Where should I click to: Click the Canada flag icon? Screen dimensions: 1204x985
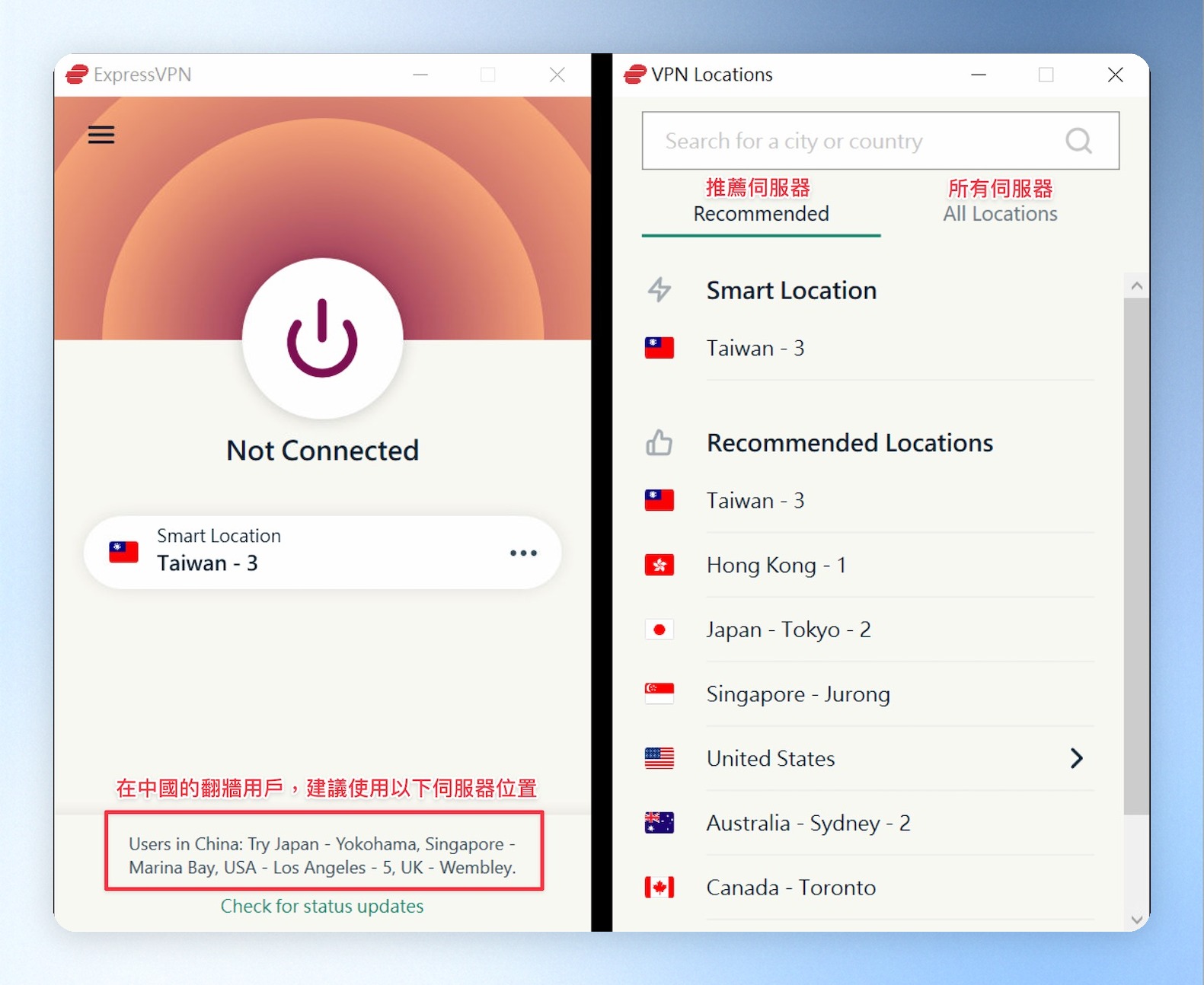tap(659, 888)
